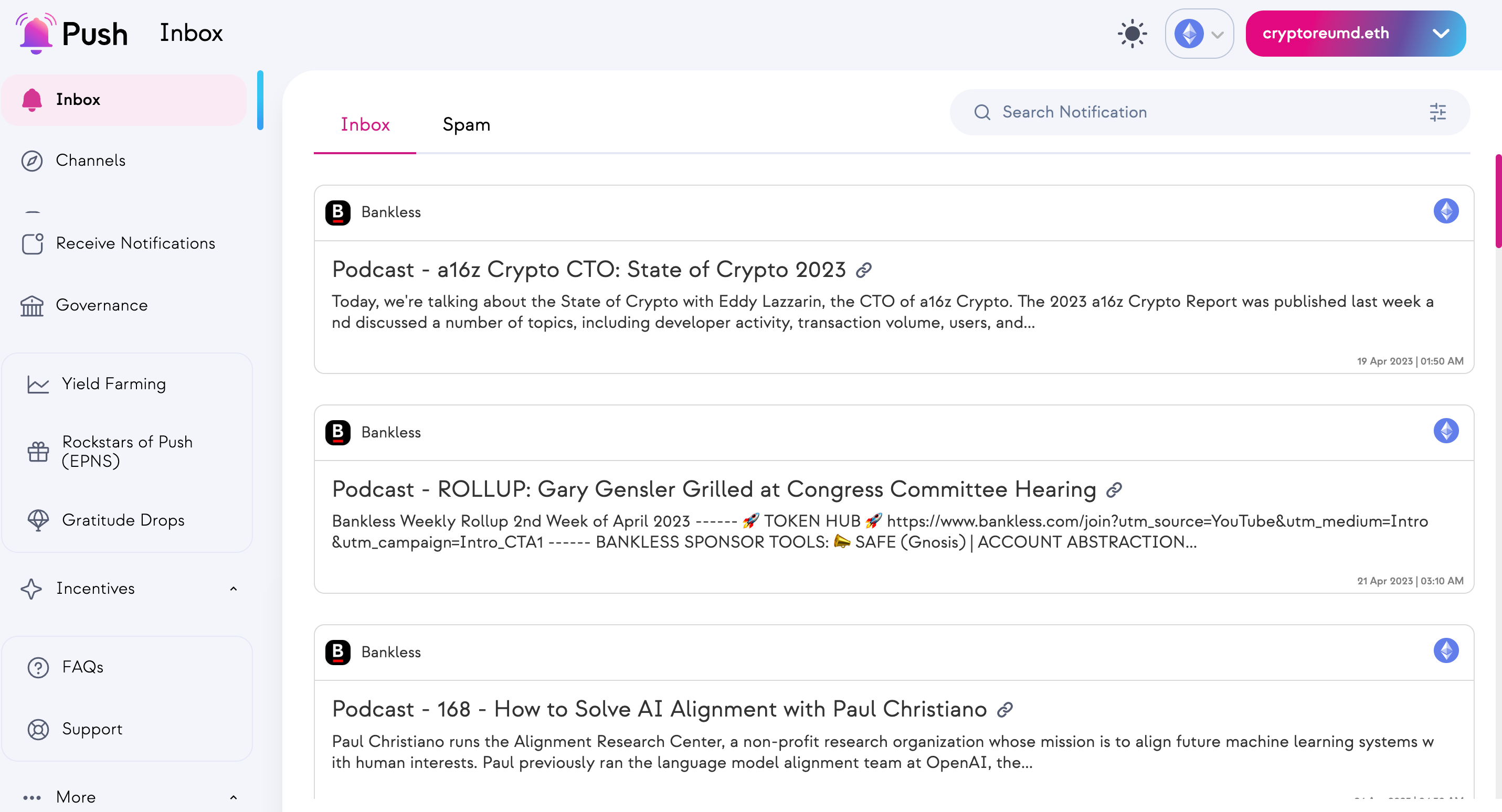Collapse the More section

(x=234, y=797)
